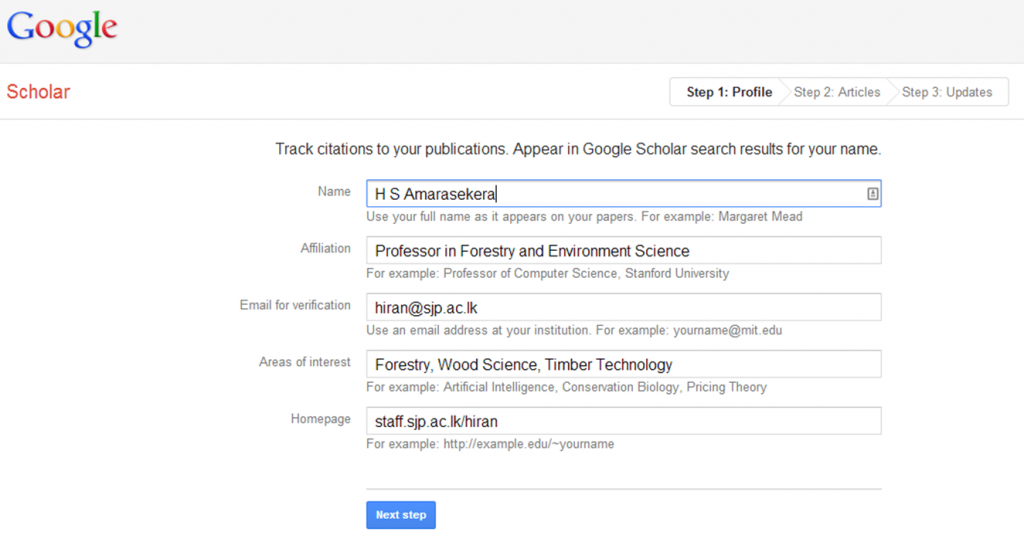Focus the Name field with H S Amarasekera
Screen dimensions: 1024x539
click(x=610, y=194)
